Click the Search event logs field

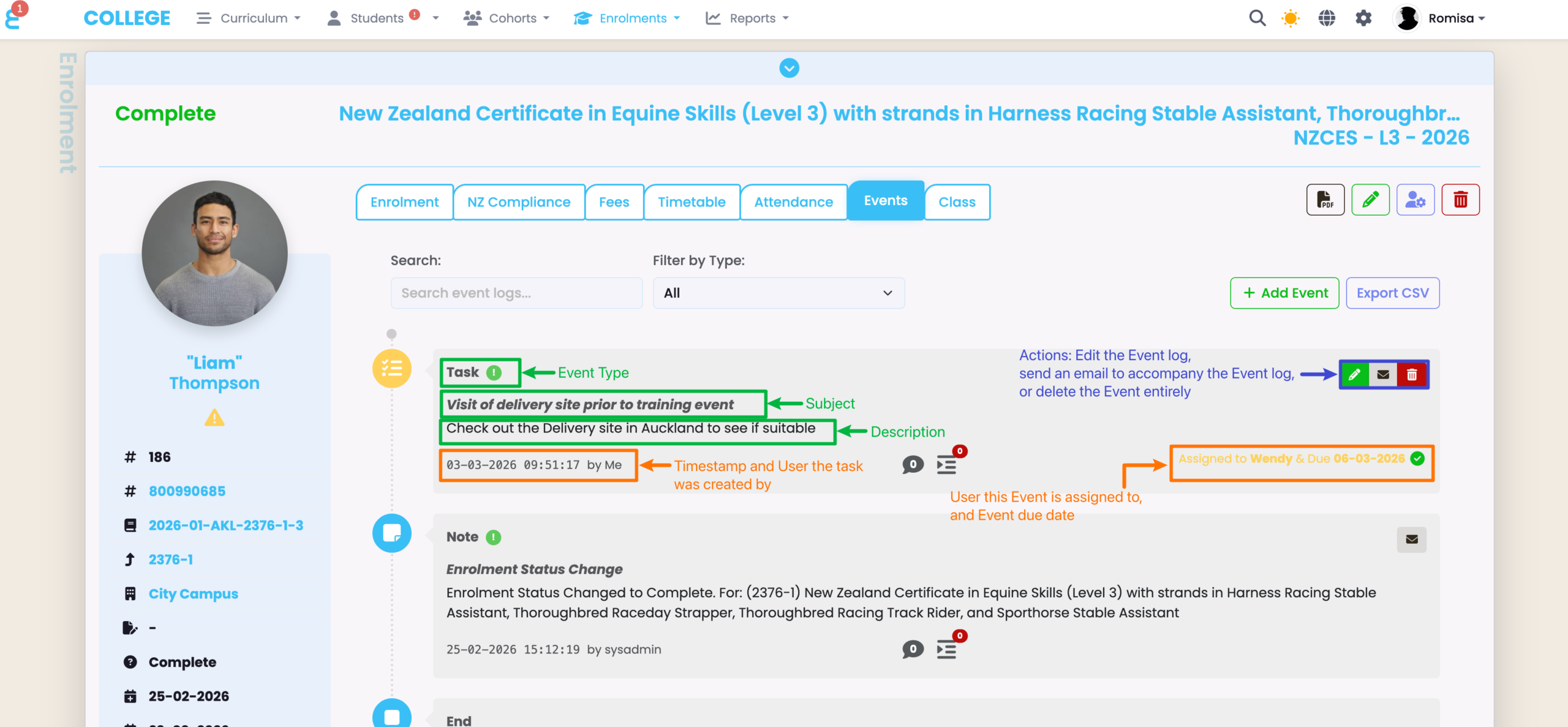point(516,293)
